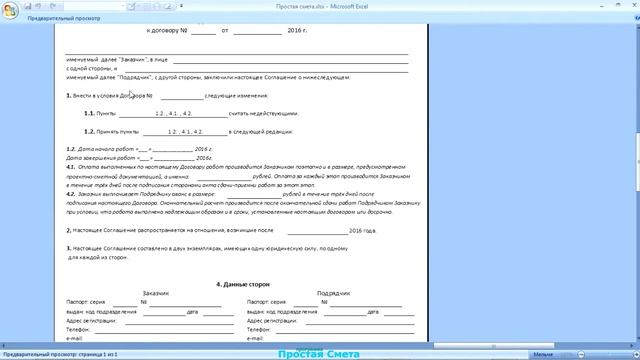Click status text 'страница 1 из 1'
640x360 pixels.
[x=98, y=355]
